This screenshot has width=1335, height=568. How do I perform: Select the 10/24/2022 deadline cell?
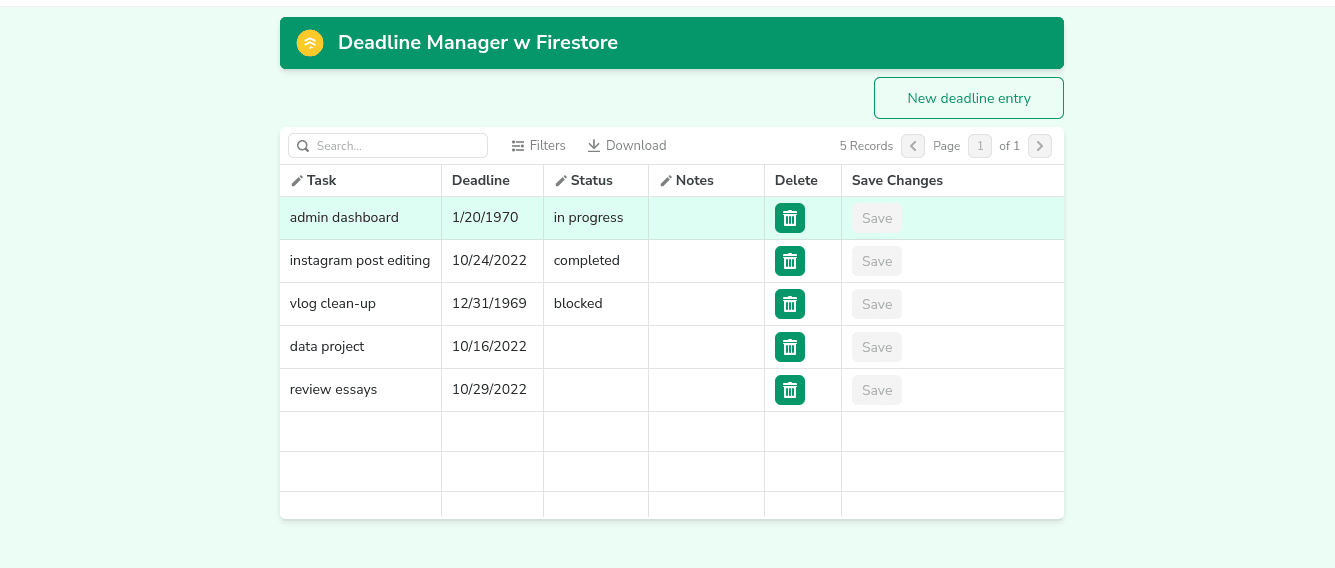490,261
